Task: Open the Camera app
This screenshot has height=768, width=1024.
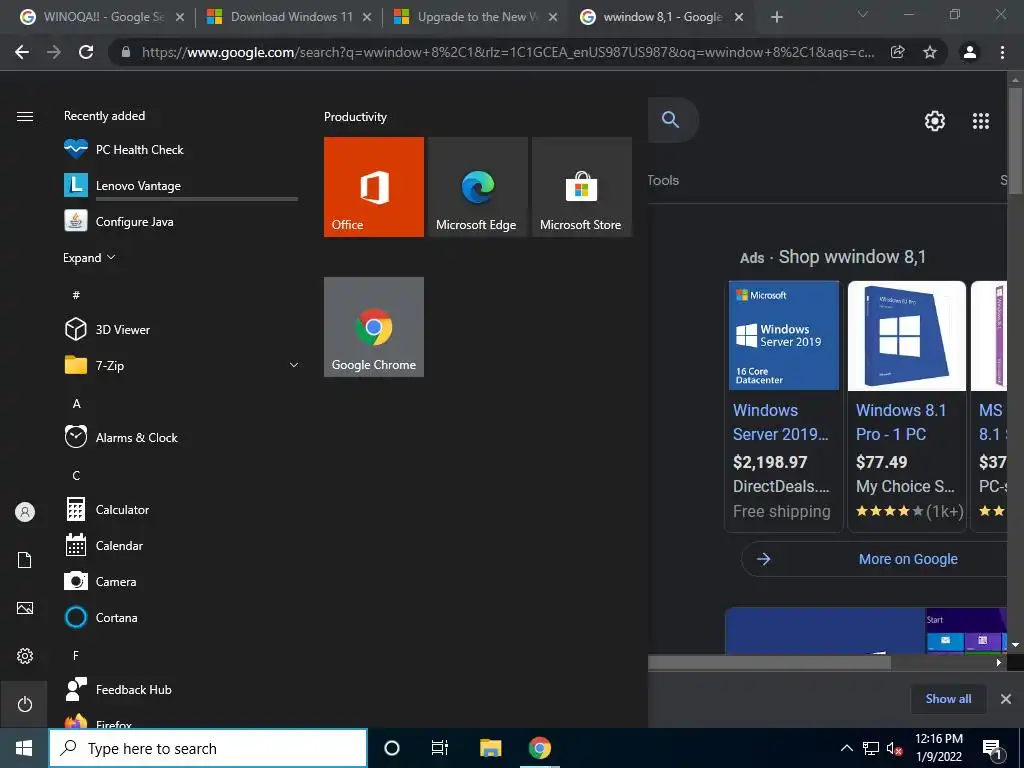Action: pyautogui.click(x=180, y=581)
